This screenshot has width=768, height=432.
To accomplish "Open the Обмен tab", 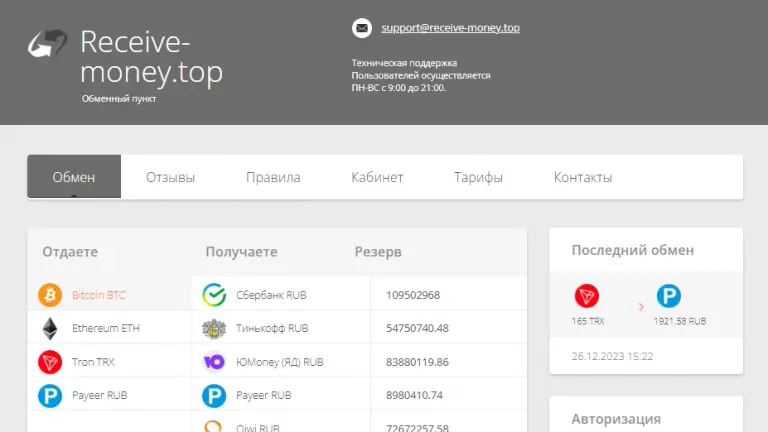I will 74,177.
